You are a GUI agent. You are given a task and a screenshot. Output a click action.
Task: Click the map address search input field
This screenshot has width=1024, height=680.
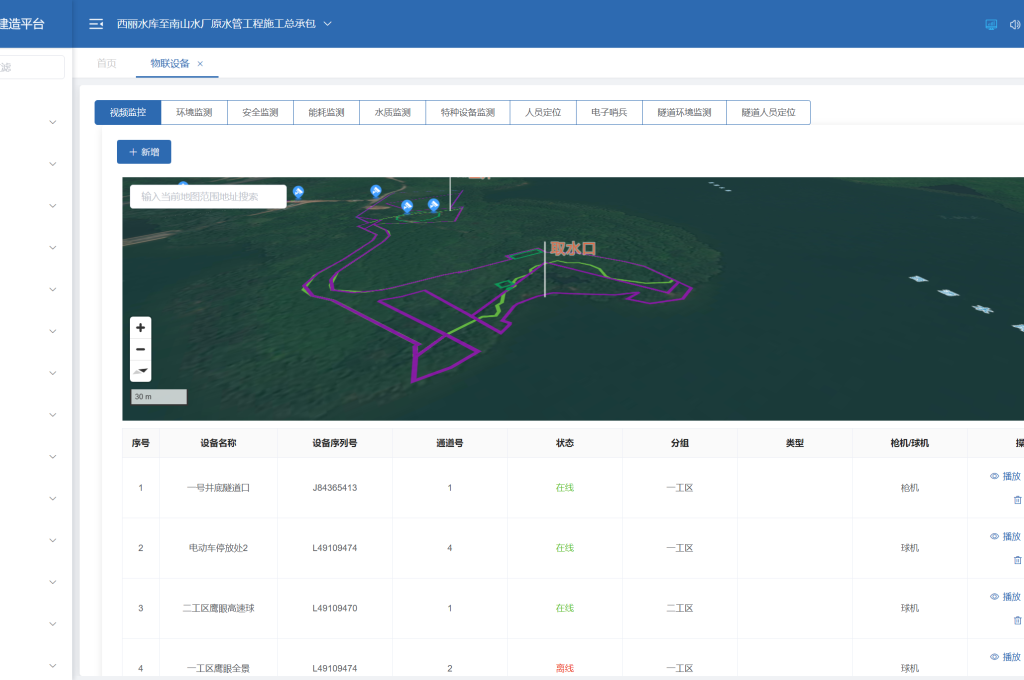(x=208, y=197)
